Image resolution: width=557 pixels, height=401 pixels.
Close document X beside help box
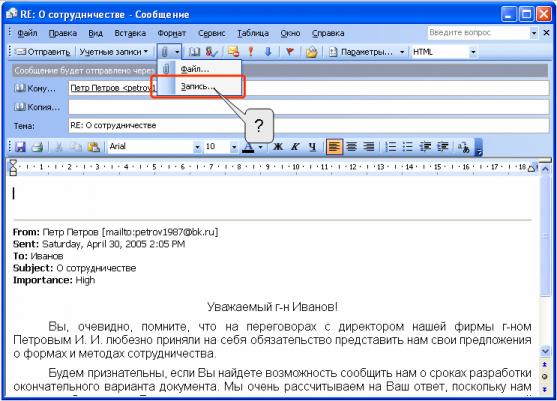pos(546,33)
